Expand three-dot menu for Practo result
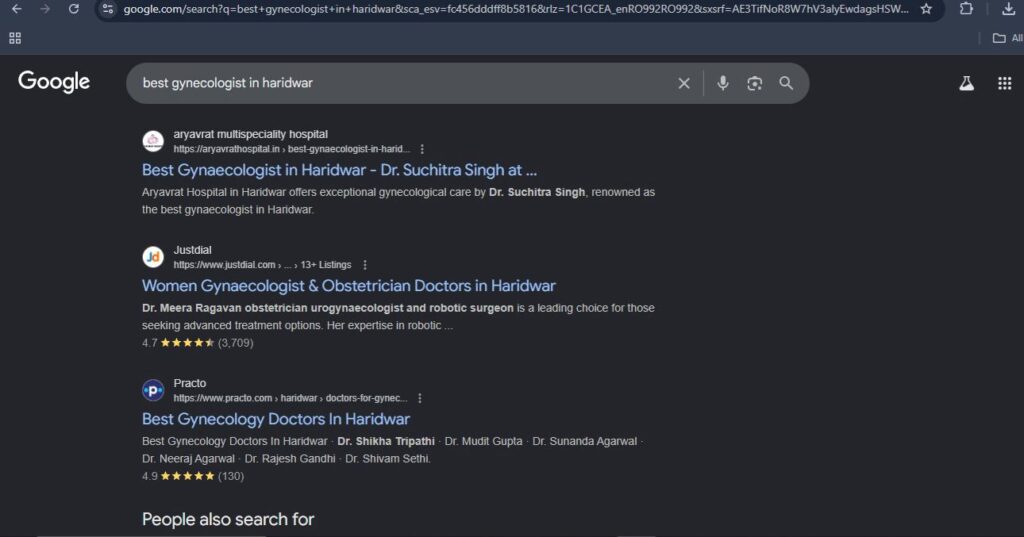This screenshot has height=537, width=1024. click(x=420, y=398)
